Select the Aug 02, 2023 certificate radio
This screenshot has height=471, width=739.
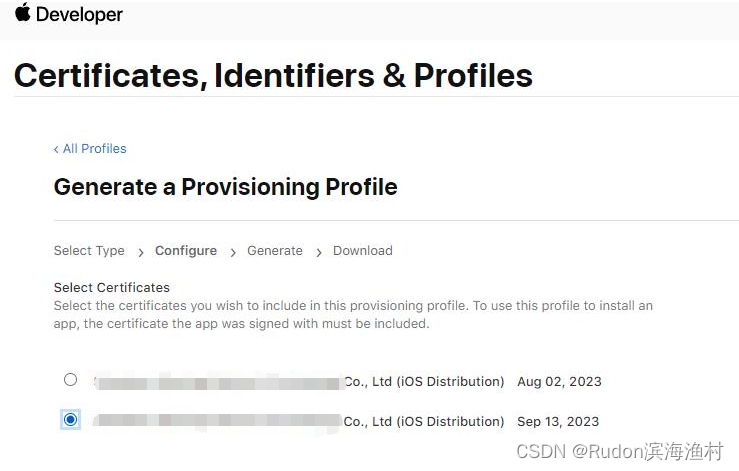pos(70,380)
